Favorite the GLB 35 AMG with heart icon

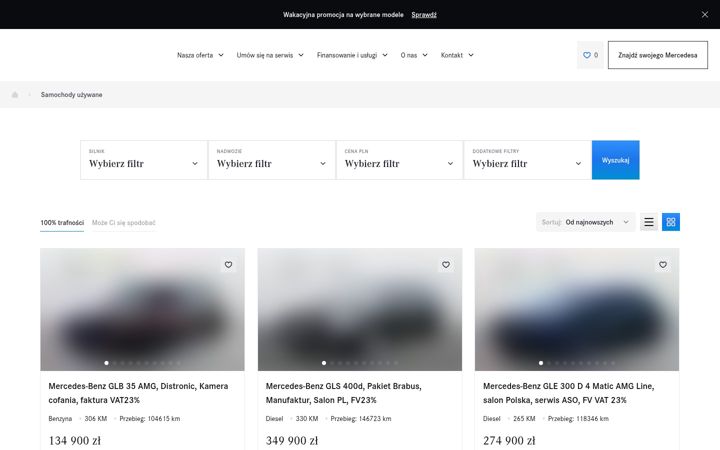click(228, 264)
